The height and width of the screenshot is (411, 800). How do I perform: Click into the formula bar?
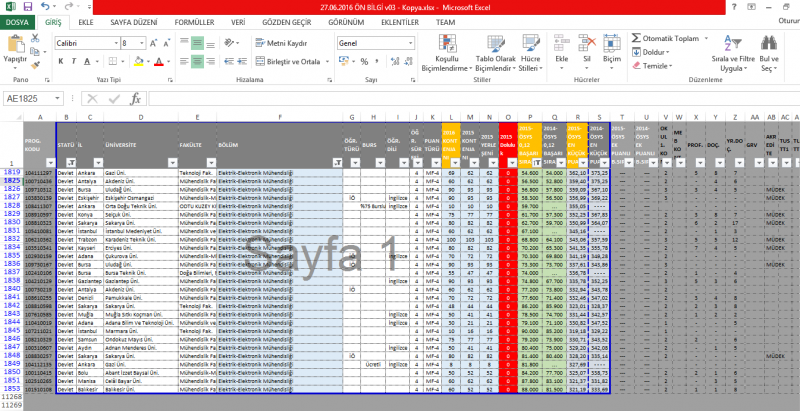(x=473, y=98)
